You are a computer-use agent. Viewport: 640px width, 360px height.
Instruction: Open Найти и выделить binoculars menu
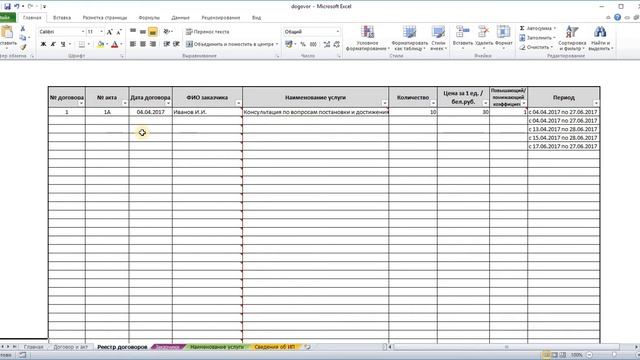pos(600,38)
